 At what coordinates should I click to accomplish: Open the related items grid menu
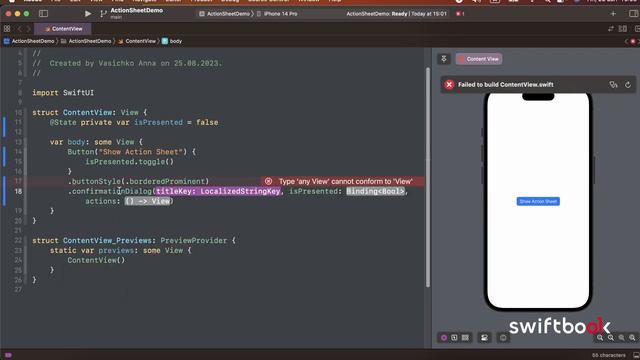coord(7,29)
